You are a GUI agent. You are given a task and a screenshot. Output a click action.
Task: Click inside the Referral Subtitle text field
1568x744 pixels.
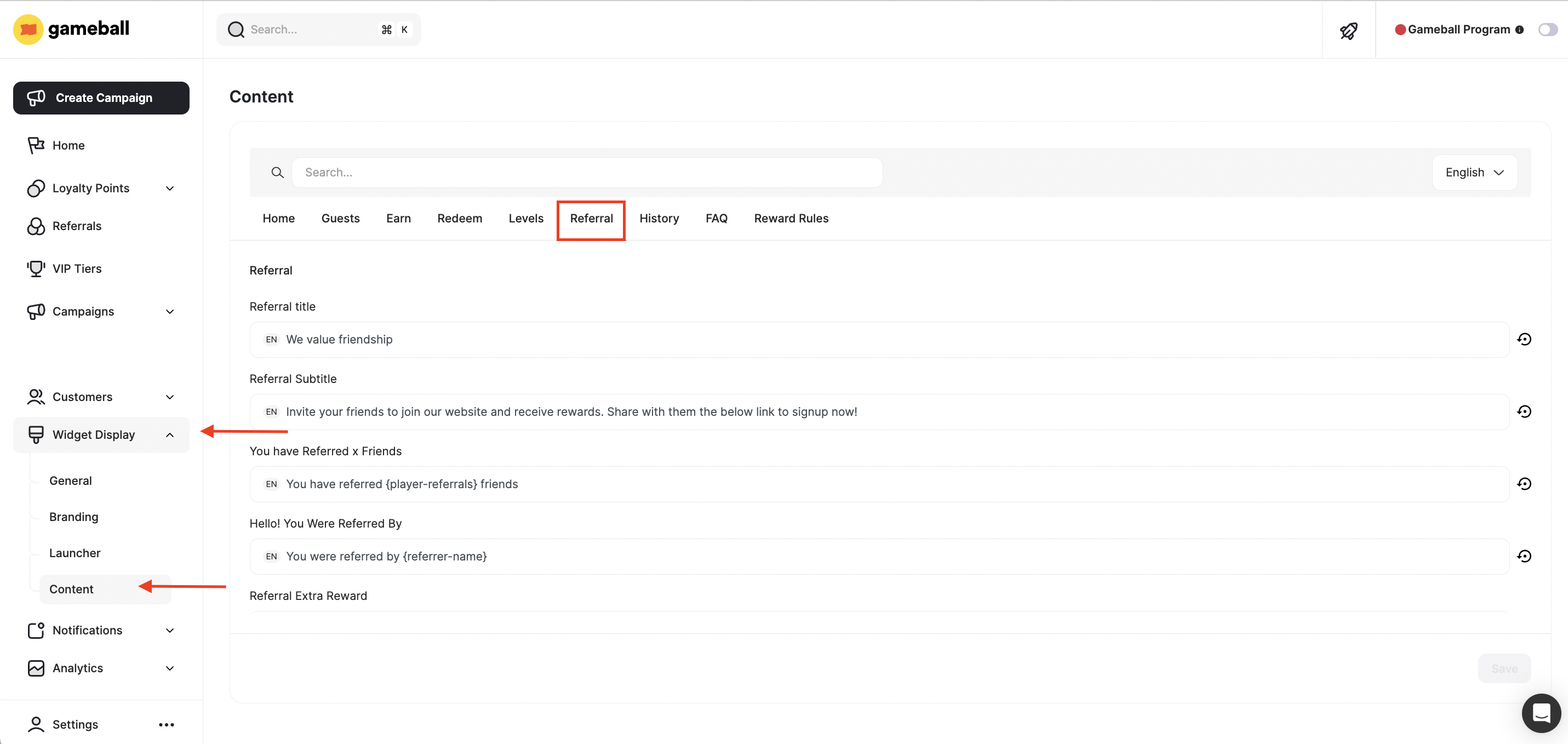pyautogui.click(x=730, y=411)
